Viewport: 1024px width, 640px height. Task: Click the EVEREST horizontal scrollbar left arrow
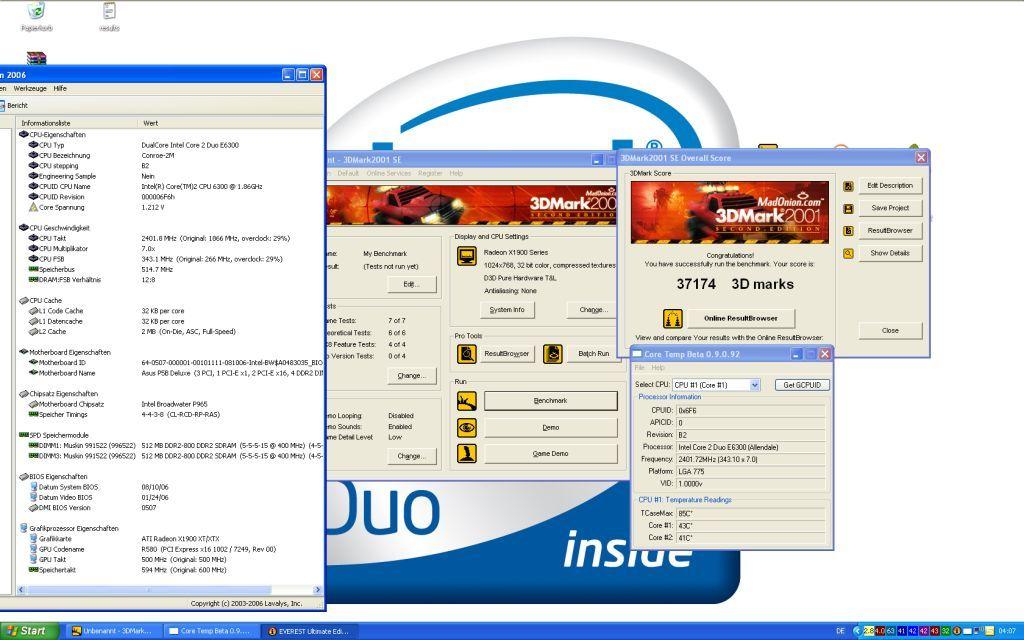[21, 590]
